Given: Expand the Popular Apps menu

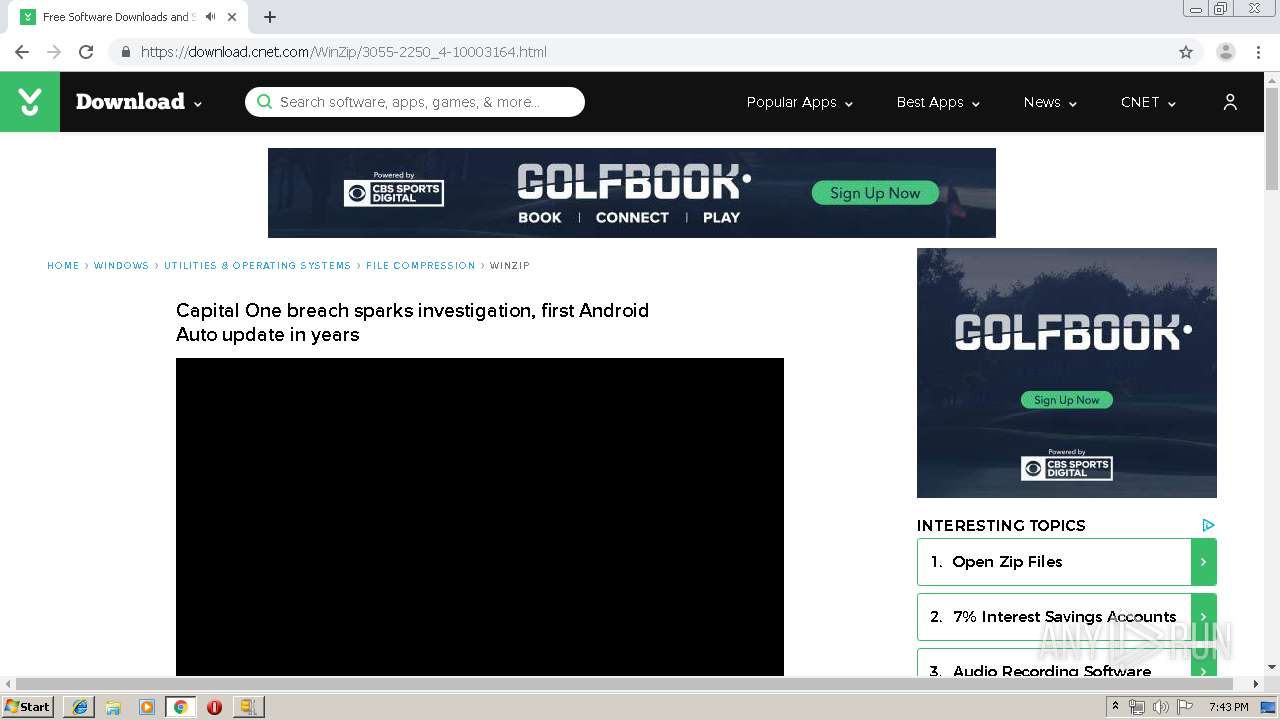Looking at the screenshot, I should point(800,102).
